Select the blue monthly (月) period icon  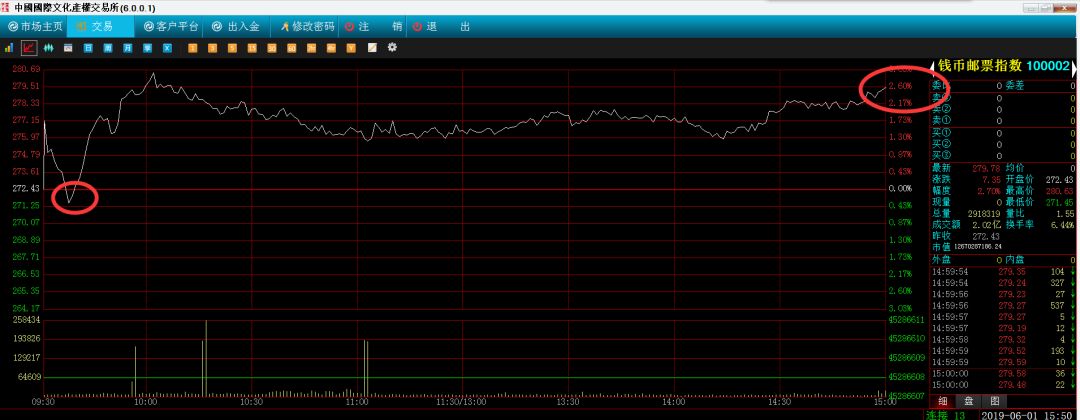(x=127, y=48)
